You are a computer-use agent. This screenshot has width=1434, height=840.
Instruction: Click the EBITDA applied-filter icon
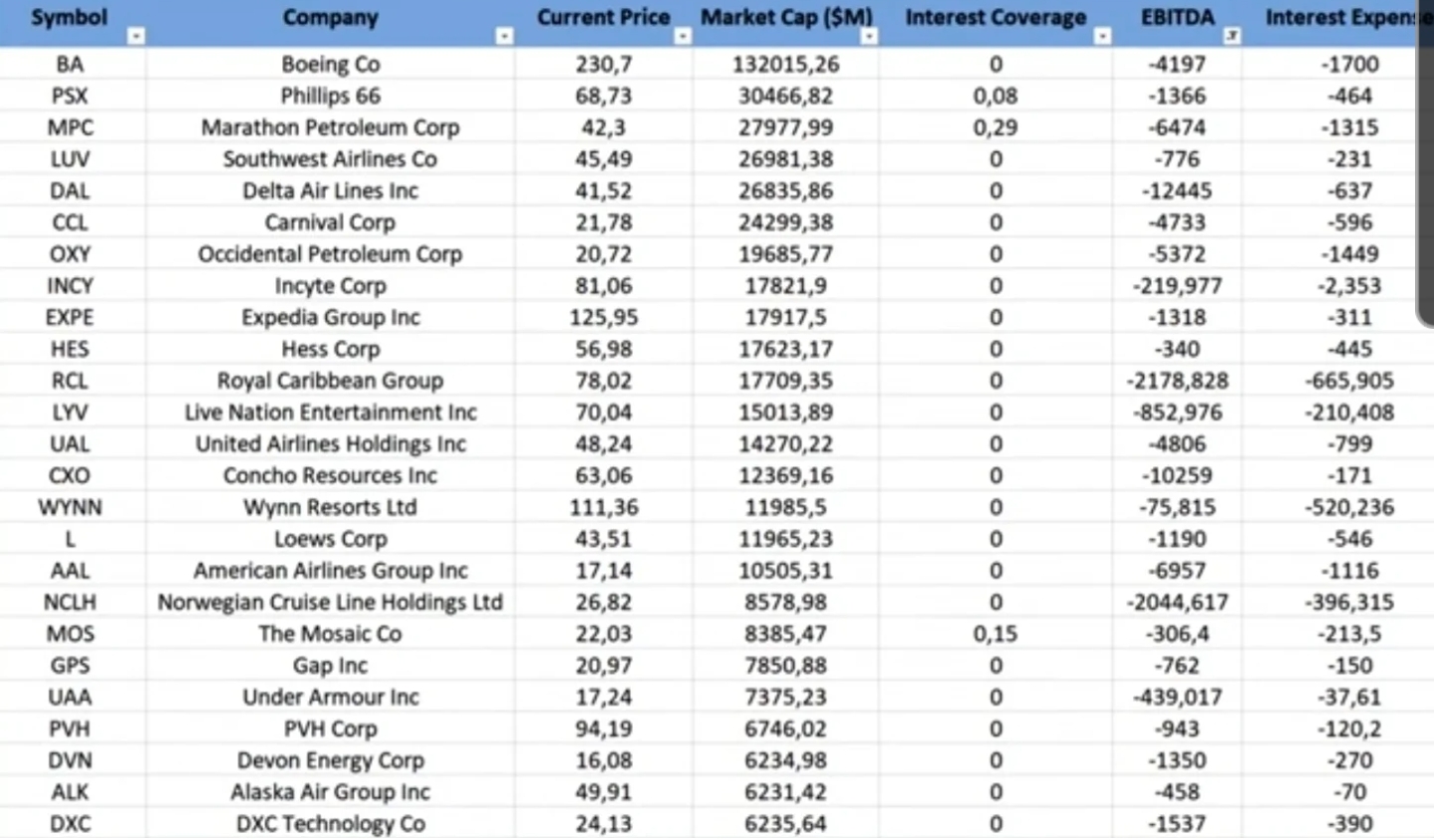click(1232, 37)
